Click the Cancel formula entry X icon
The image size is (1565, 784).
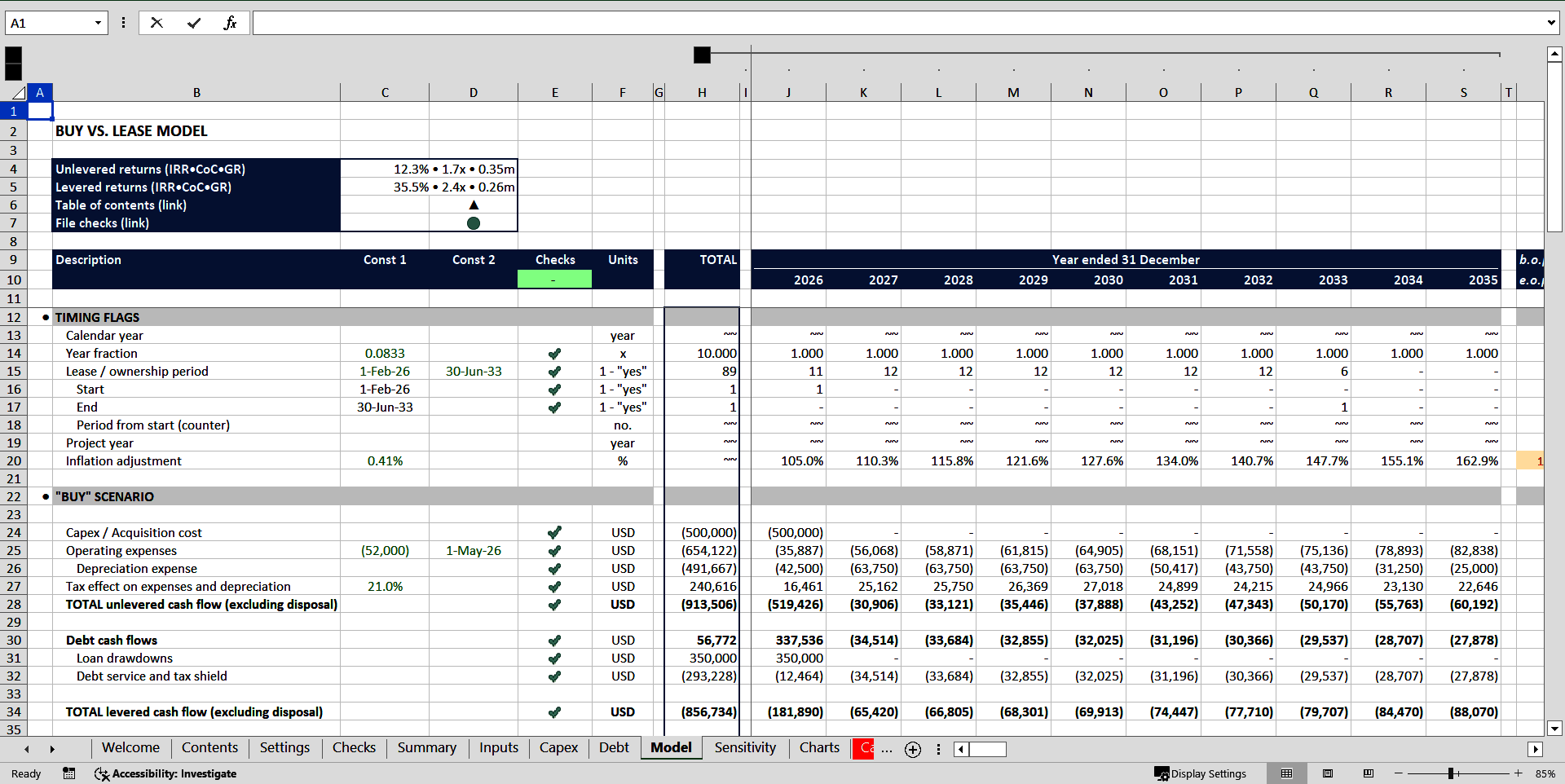click(x=156, y=23)
